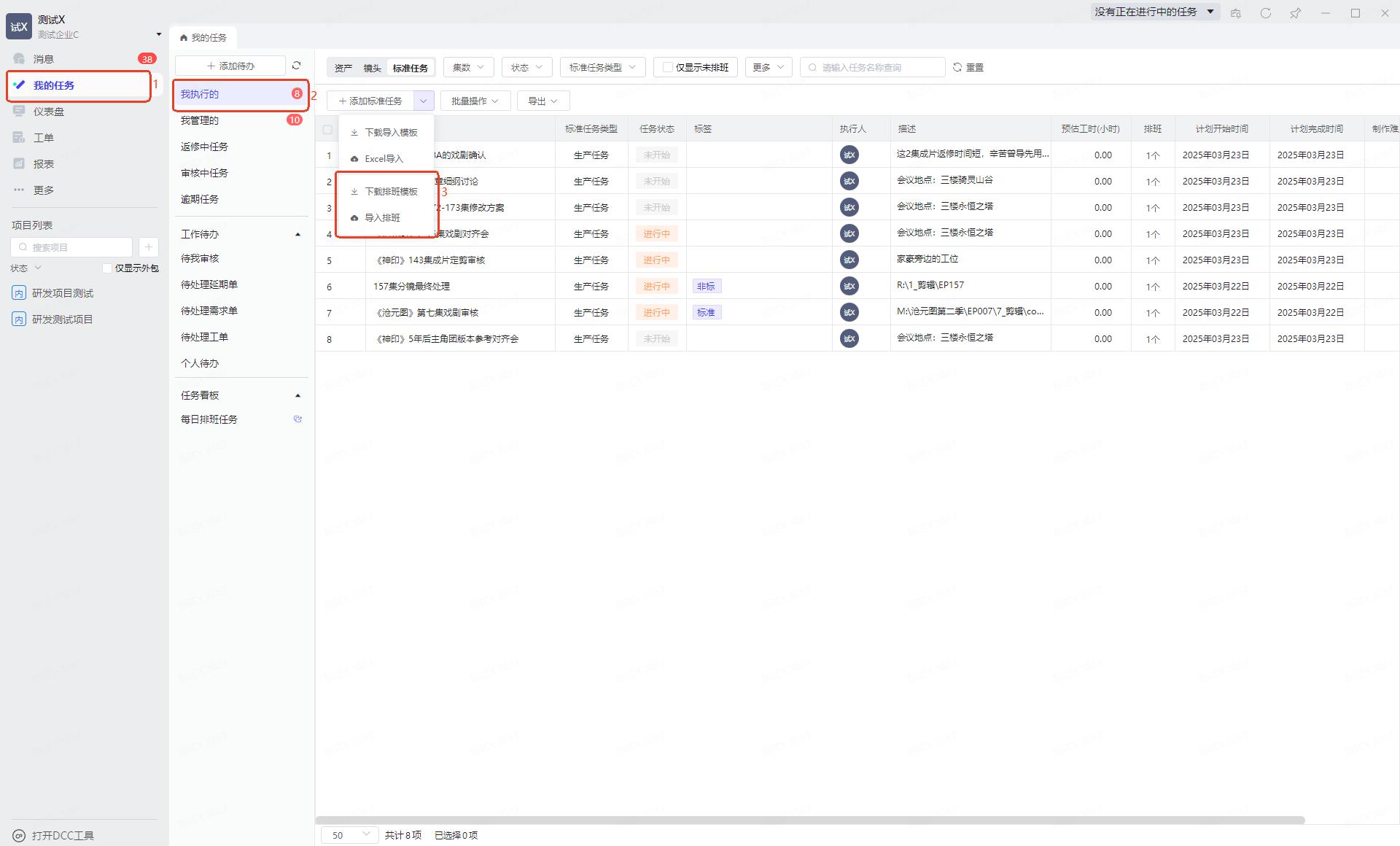Switch to the 镜头 tab

[x=372, y=68]
